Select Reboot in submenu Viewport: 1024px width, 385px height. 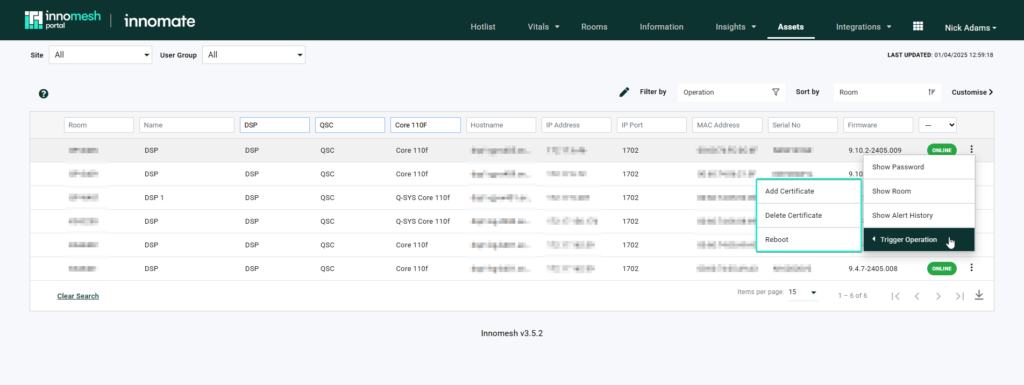click(x=808, y=239)
